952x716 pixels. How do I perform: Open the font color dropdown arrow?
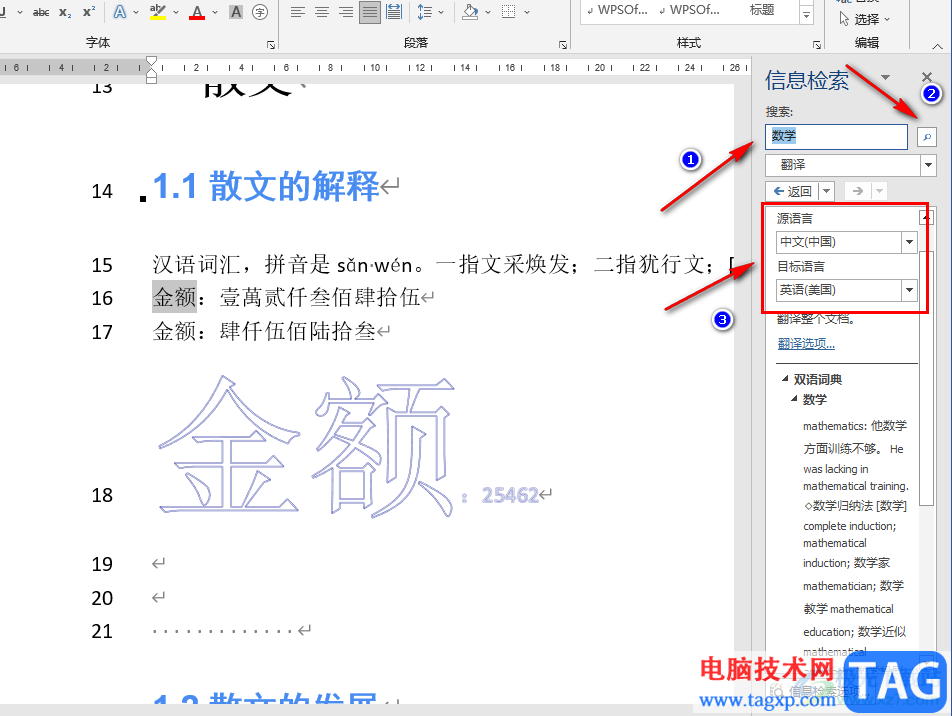point(215,12)
